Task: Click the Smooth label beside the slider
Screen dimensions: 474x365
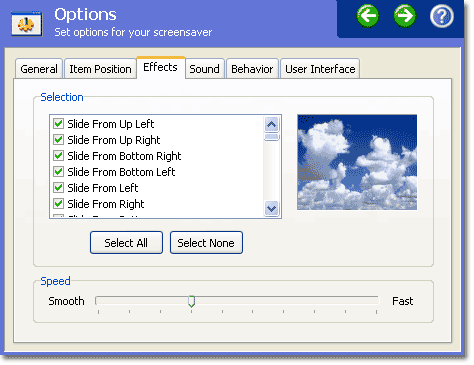Action: [67, 301]
